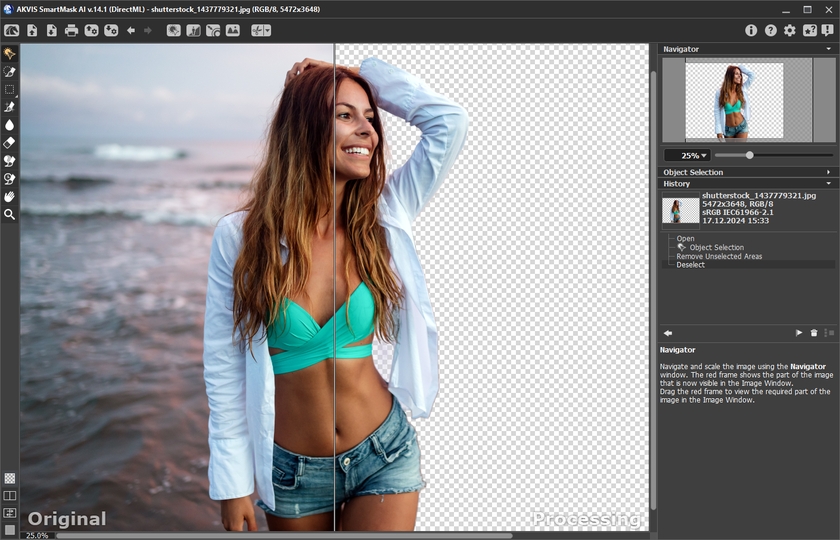Toggle the solid gray background mode
Screen dimensions: 840x540
pyautogui.click(x=9, y=530)
